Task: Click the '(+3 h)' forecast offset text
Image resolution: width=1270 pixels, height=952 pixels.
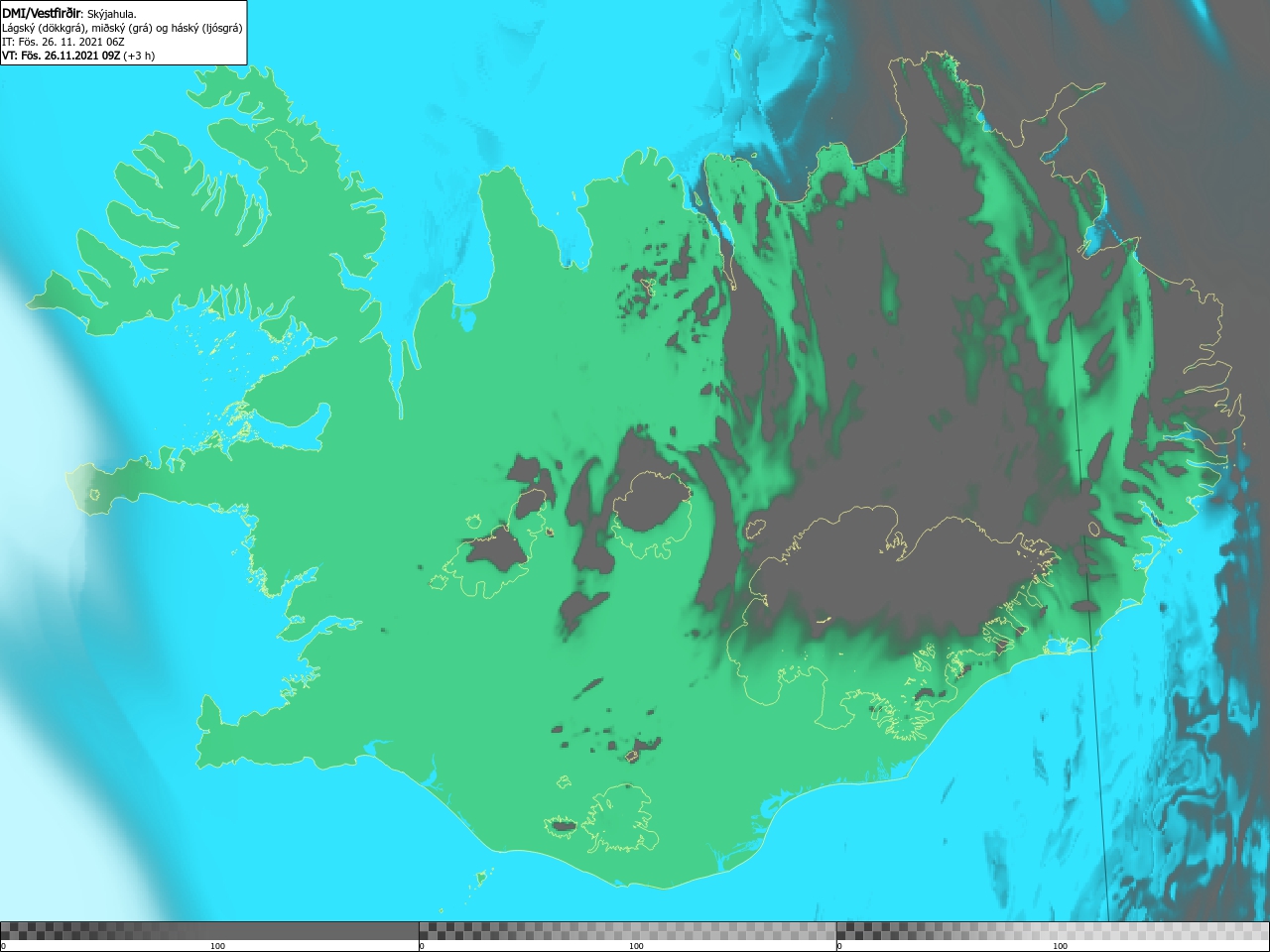Action: coord(139,56)
